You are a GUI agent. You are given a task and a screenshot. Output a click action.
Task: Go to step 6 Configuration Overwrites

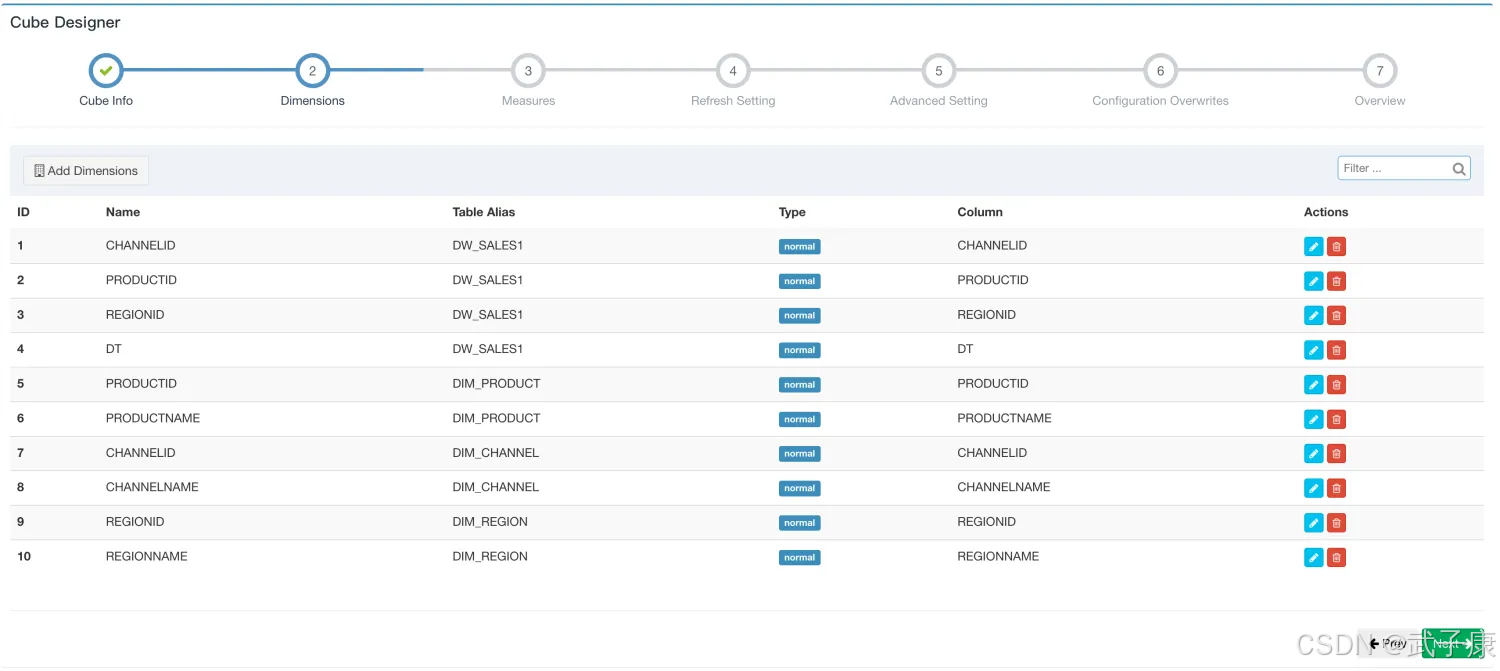click(1160, 71)
